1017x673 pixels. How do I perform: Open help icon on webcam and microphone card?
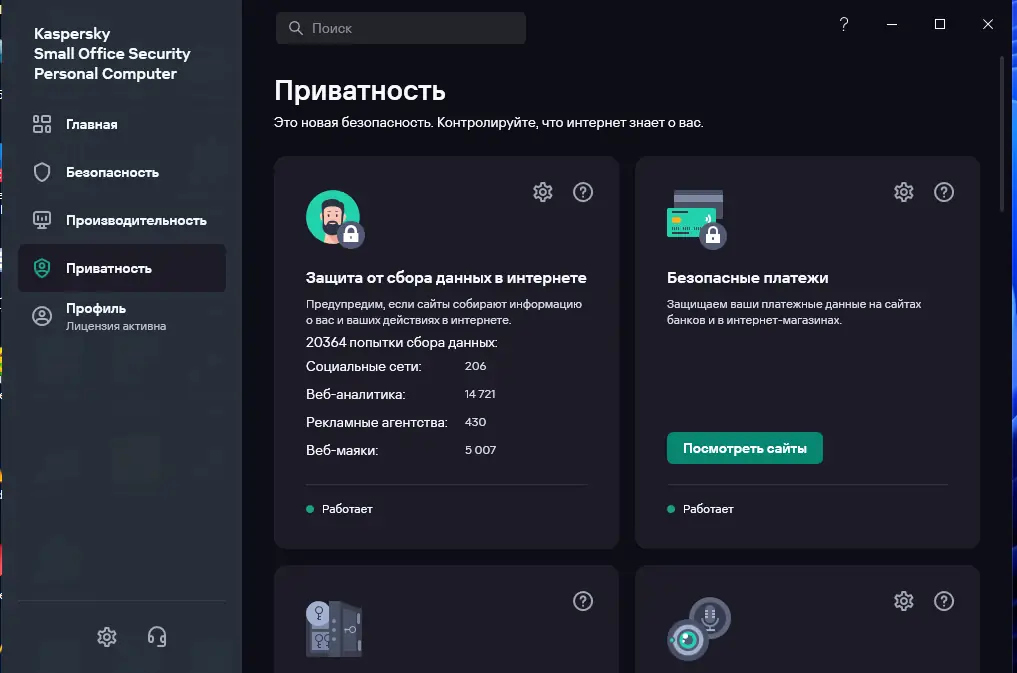[944, 601]
